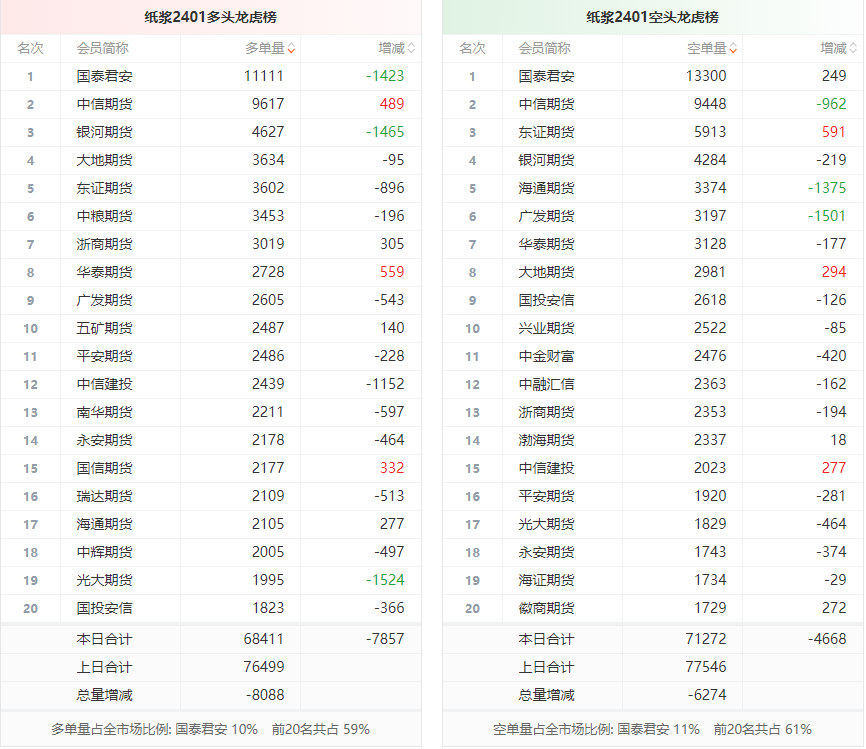This screenshot has height=749, width=866.
Task: Click short previous-day total 77546
Action: pyautogui.click(x=706, y=667)
